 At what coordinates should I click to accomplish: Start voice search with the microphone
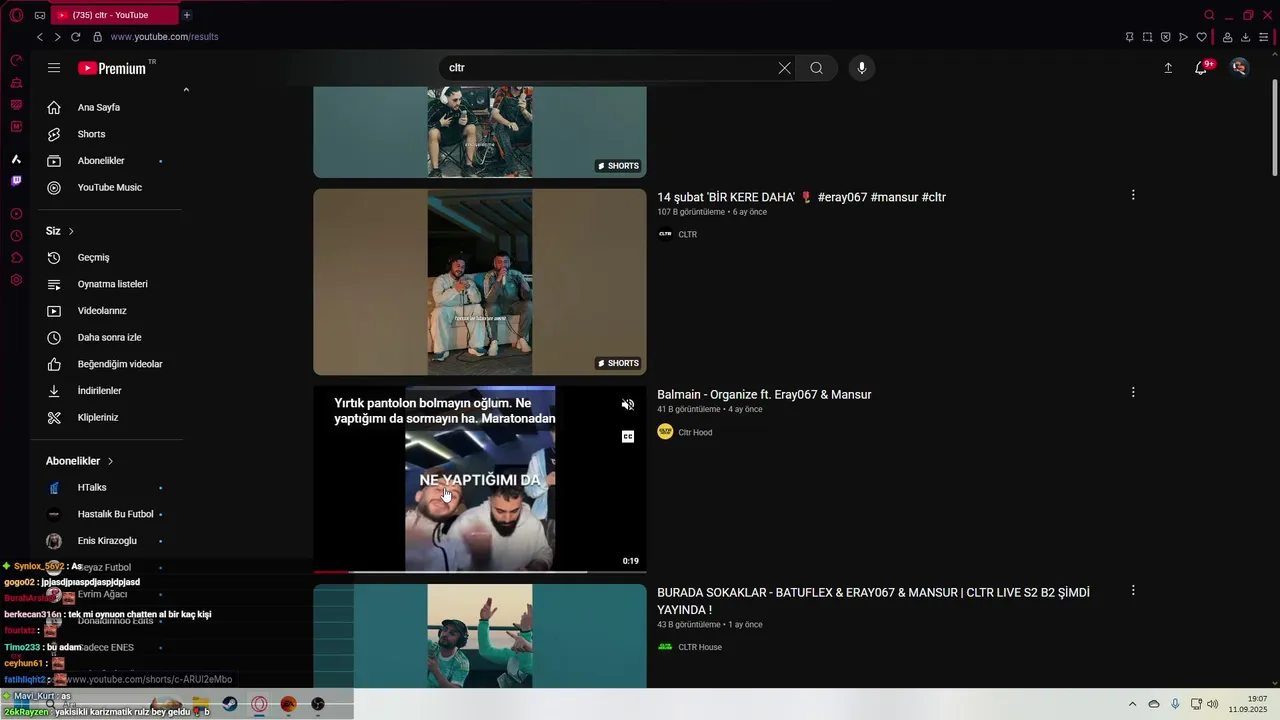862,68
